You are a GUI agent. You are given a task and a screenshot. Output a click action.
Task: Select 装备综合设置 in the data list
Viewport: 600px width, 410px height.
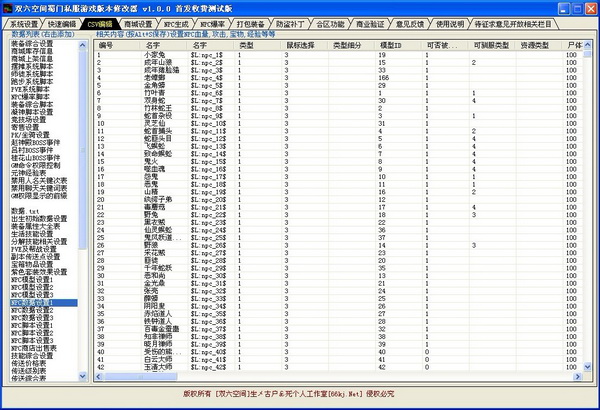pyautogui.click(x=39, y=44)
